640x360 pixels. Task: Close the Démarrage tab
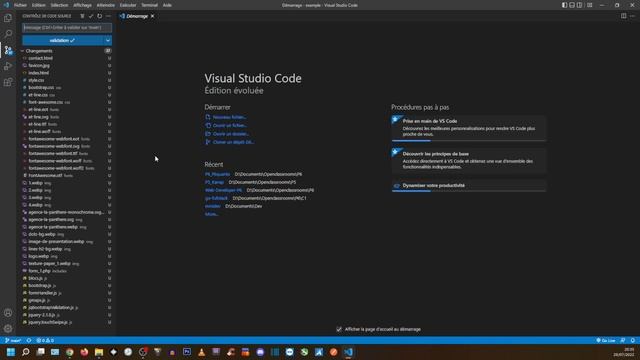153,16
